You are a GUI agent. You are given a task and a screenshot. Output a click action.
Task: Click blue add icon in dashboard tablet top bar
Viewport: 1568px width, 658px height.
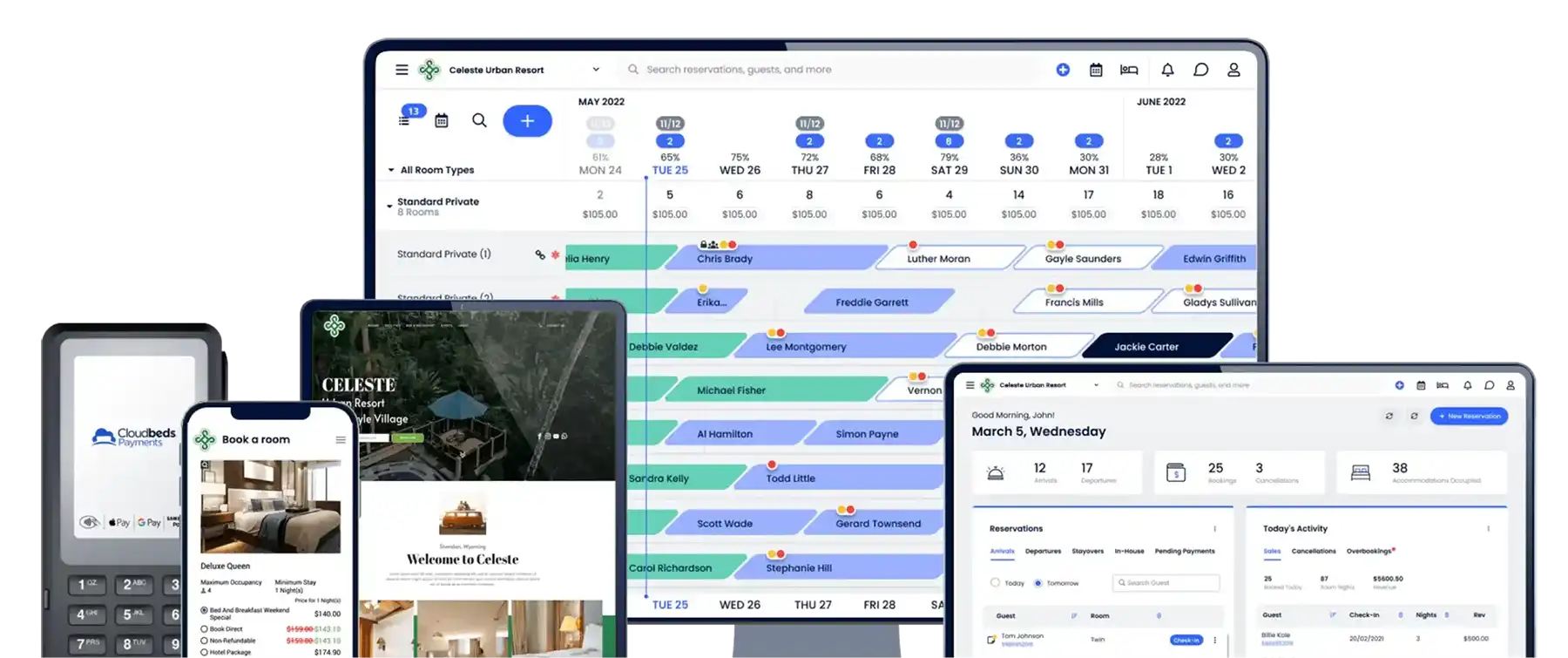1399,385
